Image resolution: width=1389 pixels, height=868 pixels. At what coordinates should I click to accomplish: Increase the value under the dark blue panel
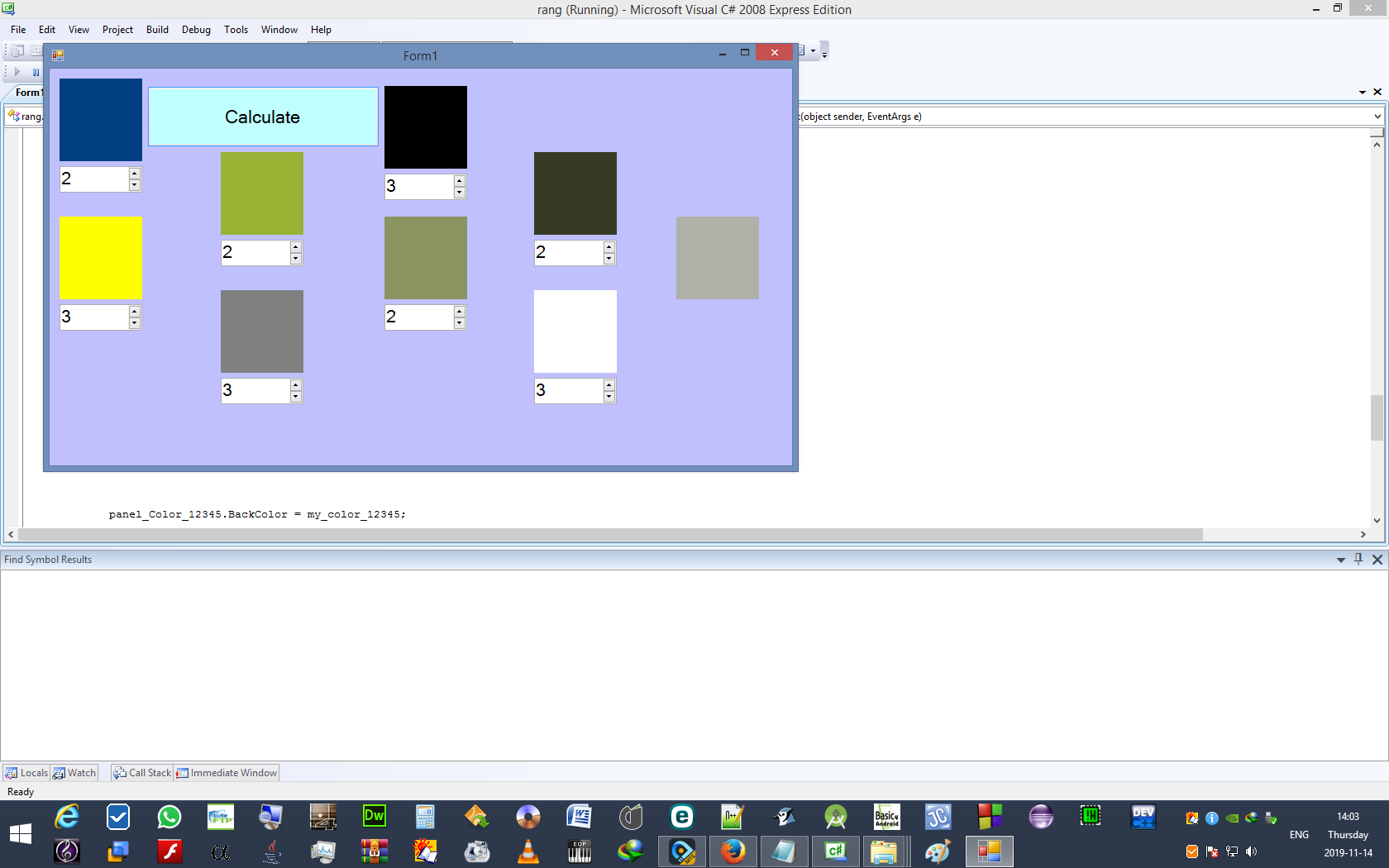[134, 174]
